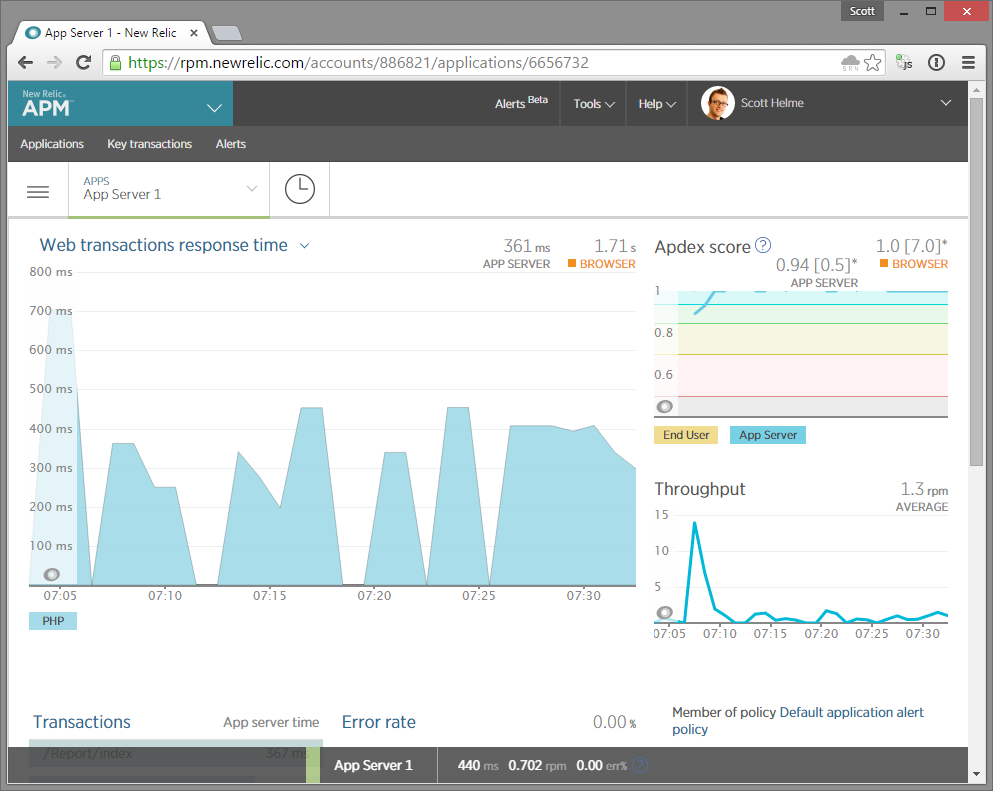Viewport: 993px width, 791px height.
Task: Open the js extension icon in toolbar
Action: 904,62
